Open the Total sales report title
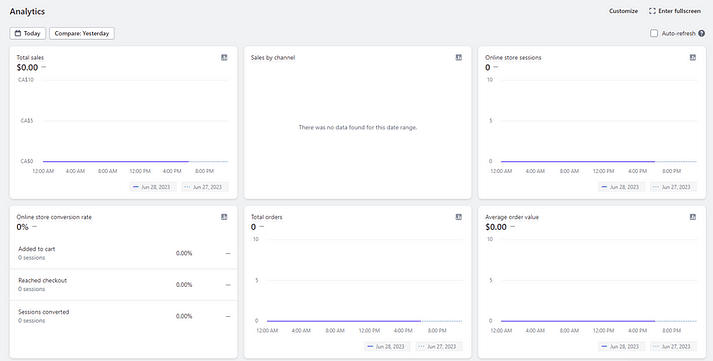This screenshot has width=713, height=361. click(30, 57)
